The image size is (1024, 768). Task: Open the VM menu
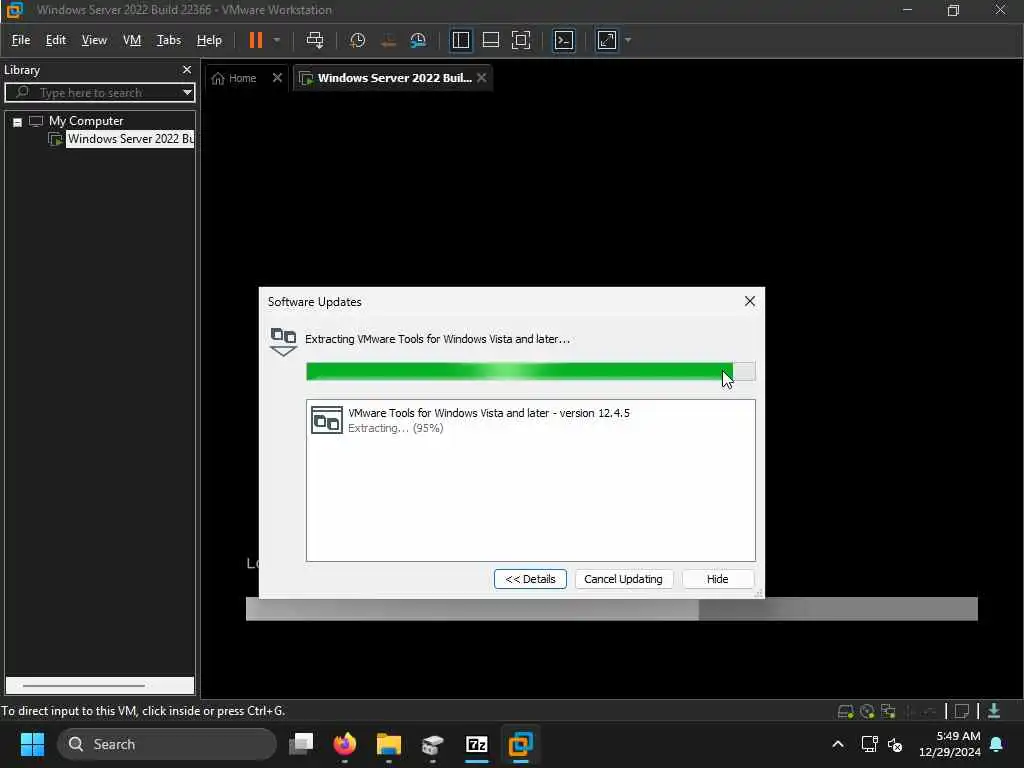(132, 40)
